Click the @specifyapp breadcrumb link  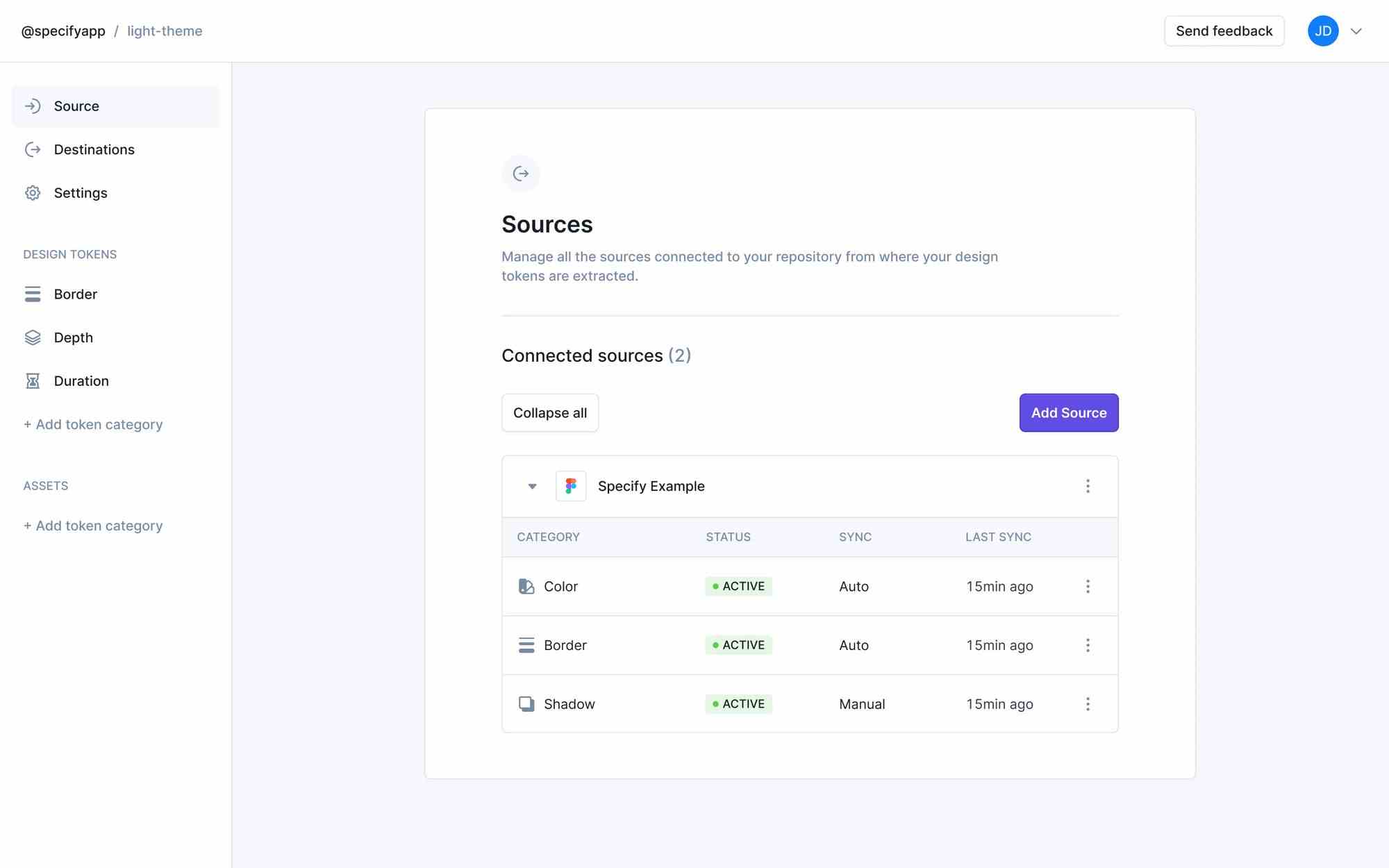[63, 31]
